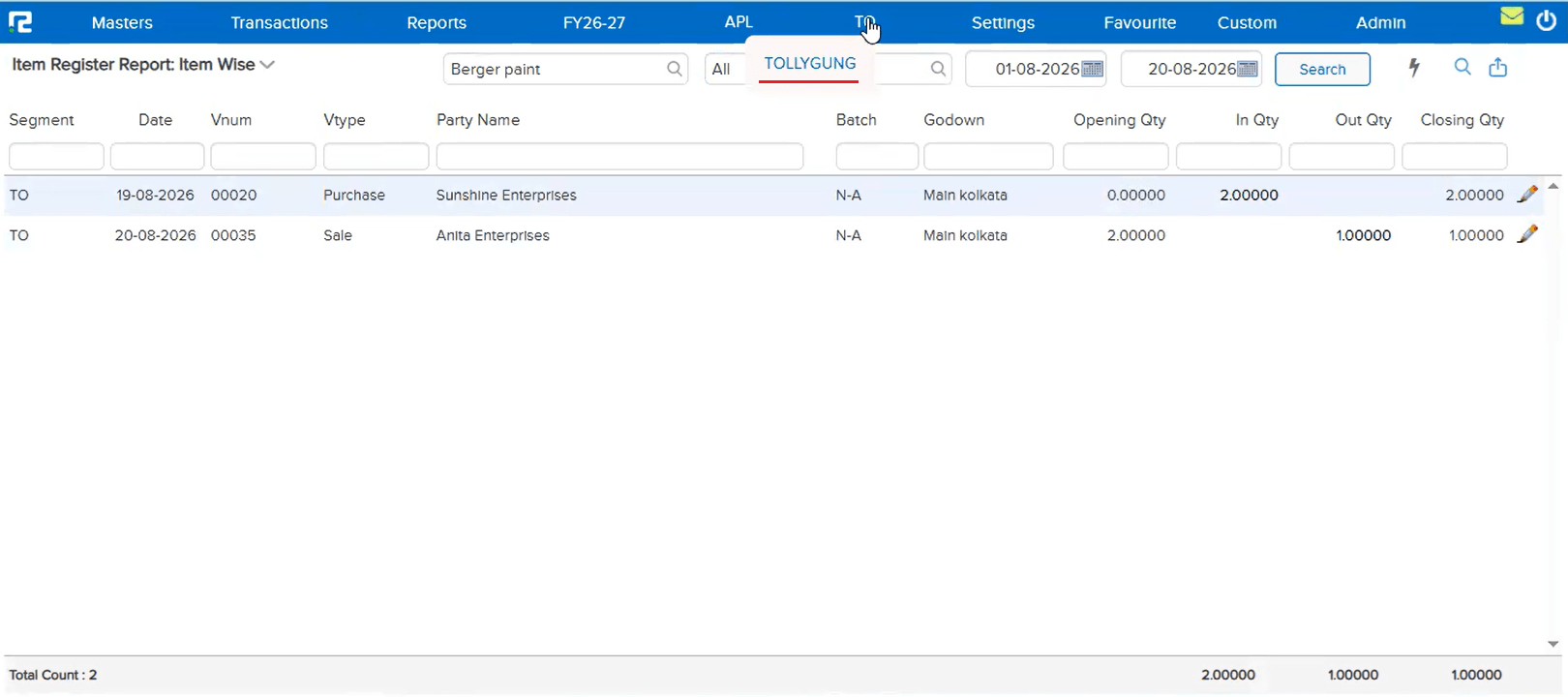Click the Out Qty filter box
This screenshot has width=1568, height=697.
point(1342,156)
